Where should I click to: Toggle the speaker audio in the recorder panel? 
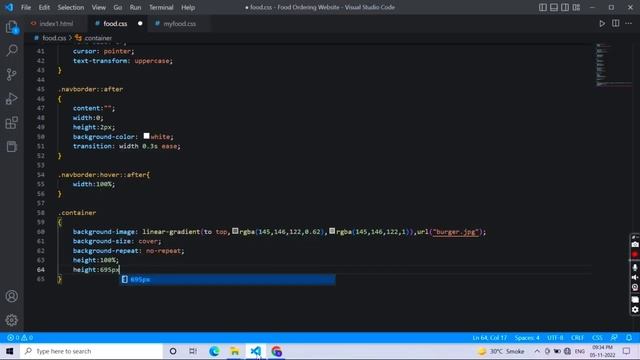pos(635,278)
